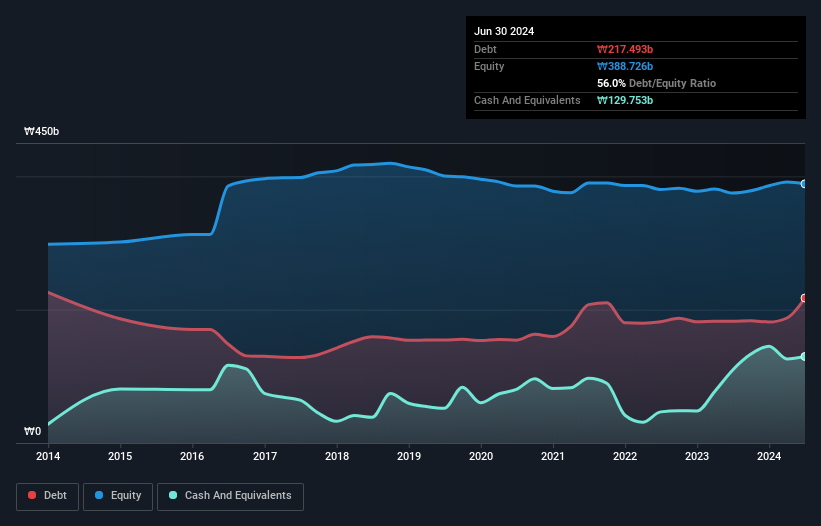This screenshot has width=821, height=526.
Task: Click Cash And Equivalents label in tooltip
Action: point(527,100)
